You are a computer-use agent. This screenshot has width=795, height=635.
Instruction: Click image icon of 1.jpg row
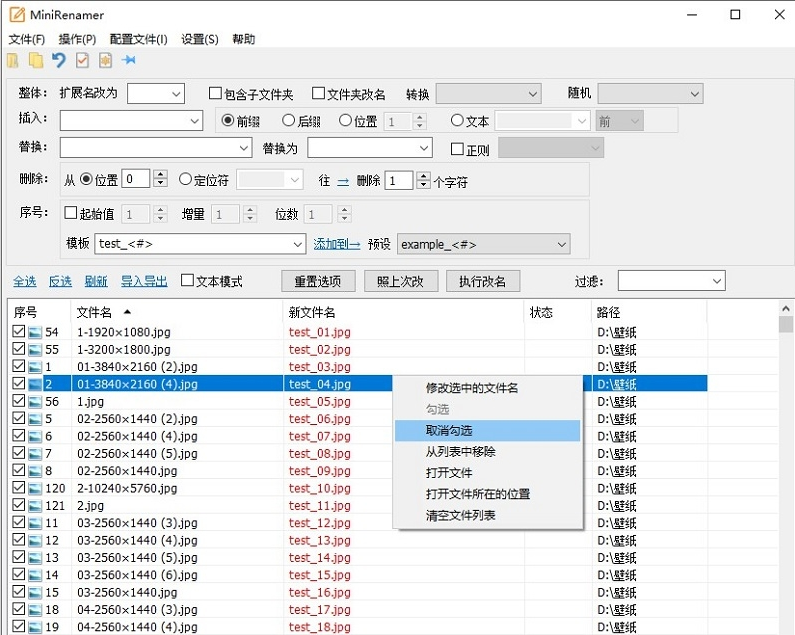35,402
